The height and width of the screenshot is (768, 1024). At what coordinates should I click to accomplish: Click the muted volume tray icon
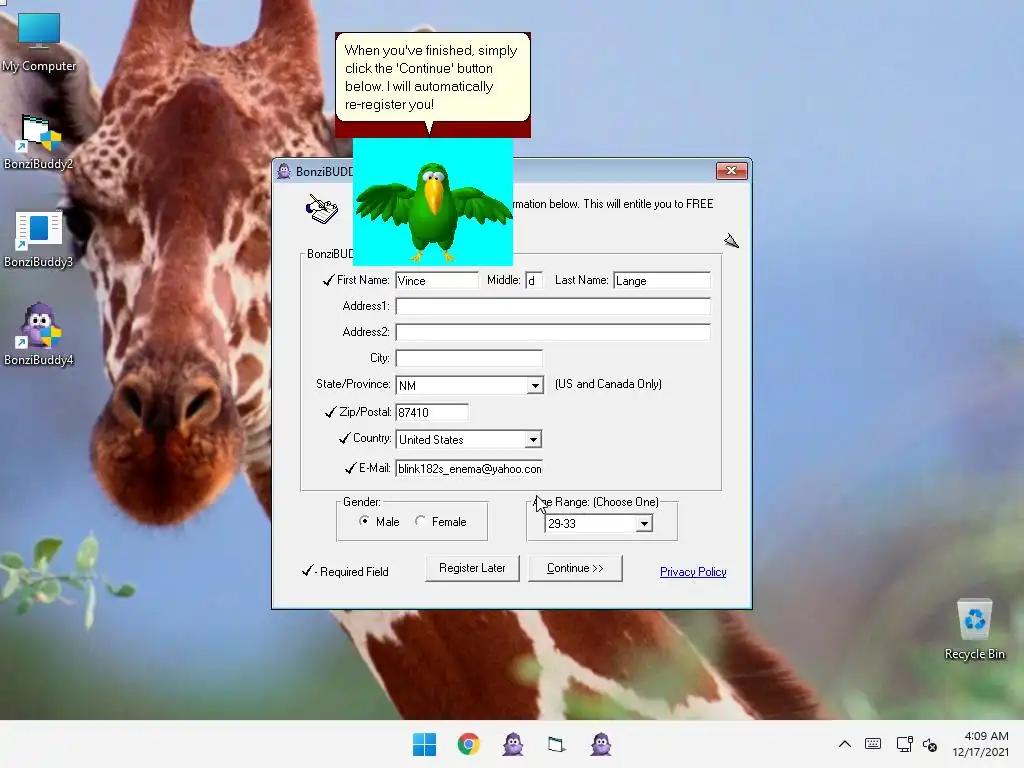(x=930, y=744)
